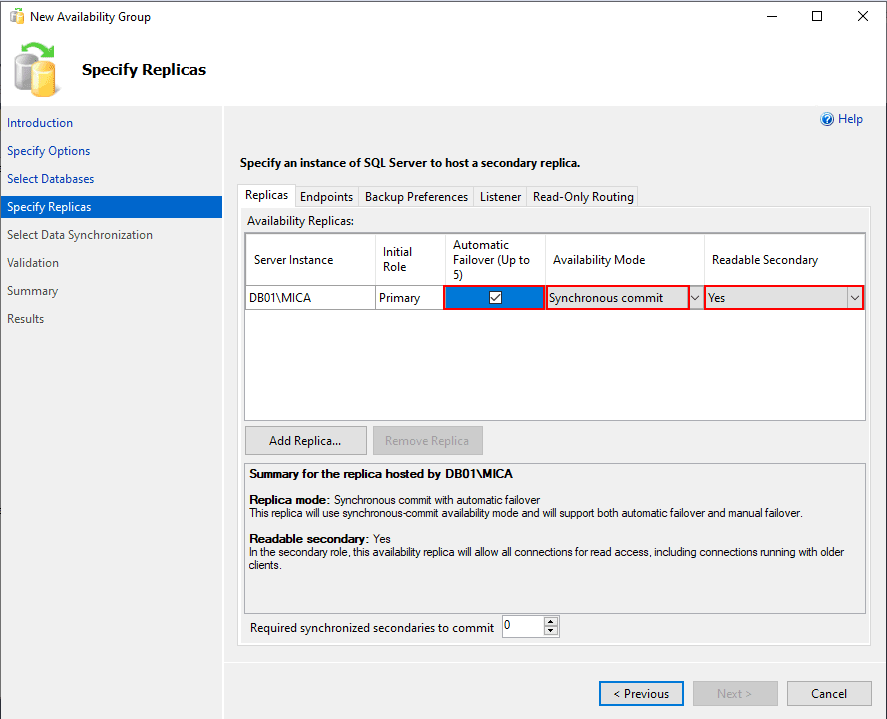Select the DB01\MICA server instance cell
887x719 pixels.
[x=309, y=298]
